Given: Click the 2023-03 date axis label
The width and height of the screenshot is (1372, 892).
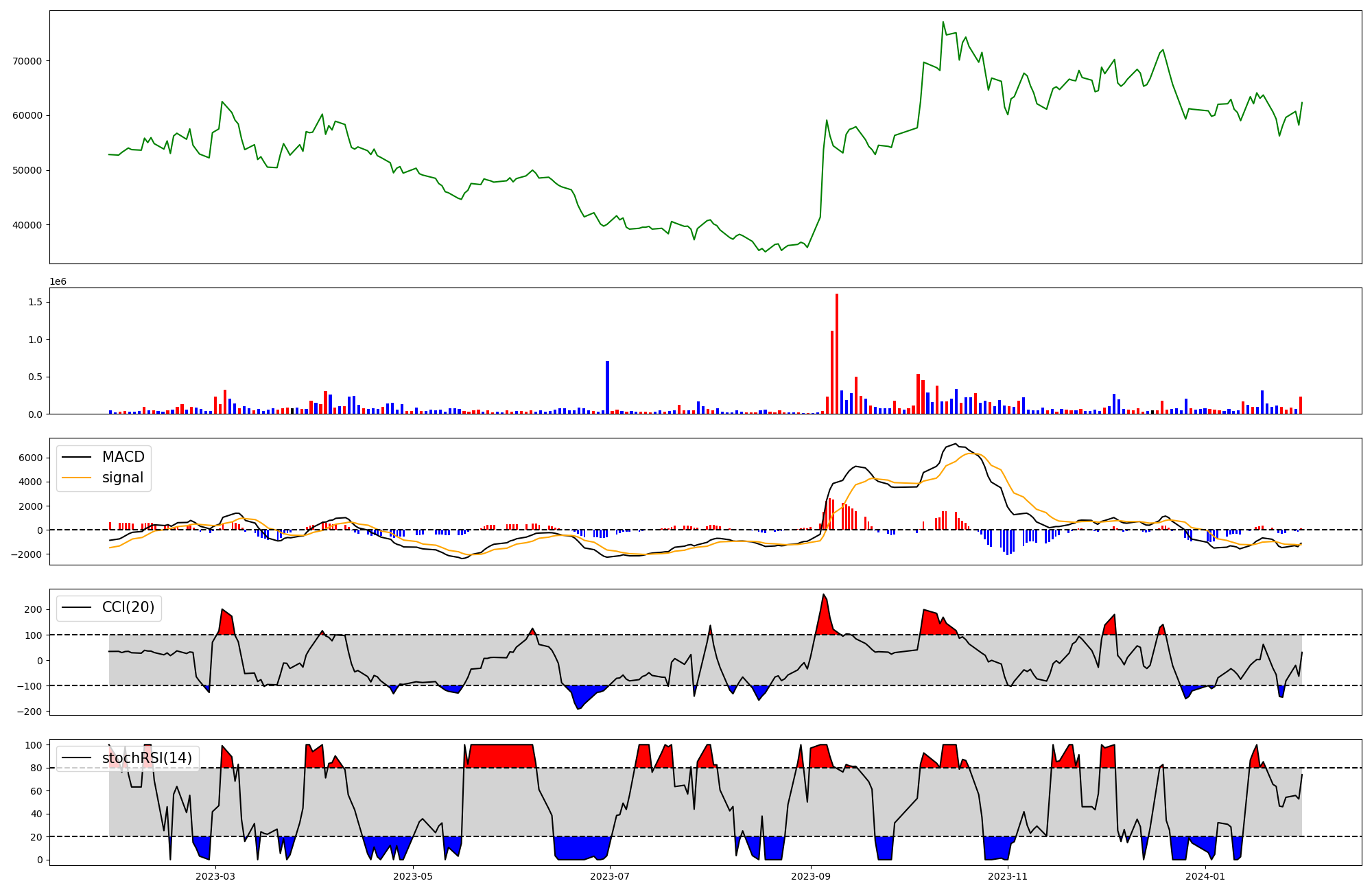Looking at the screenshot, I should pos(215,876).
